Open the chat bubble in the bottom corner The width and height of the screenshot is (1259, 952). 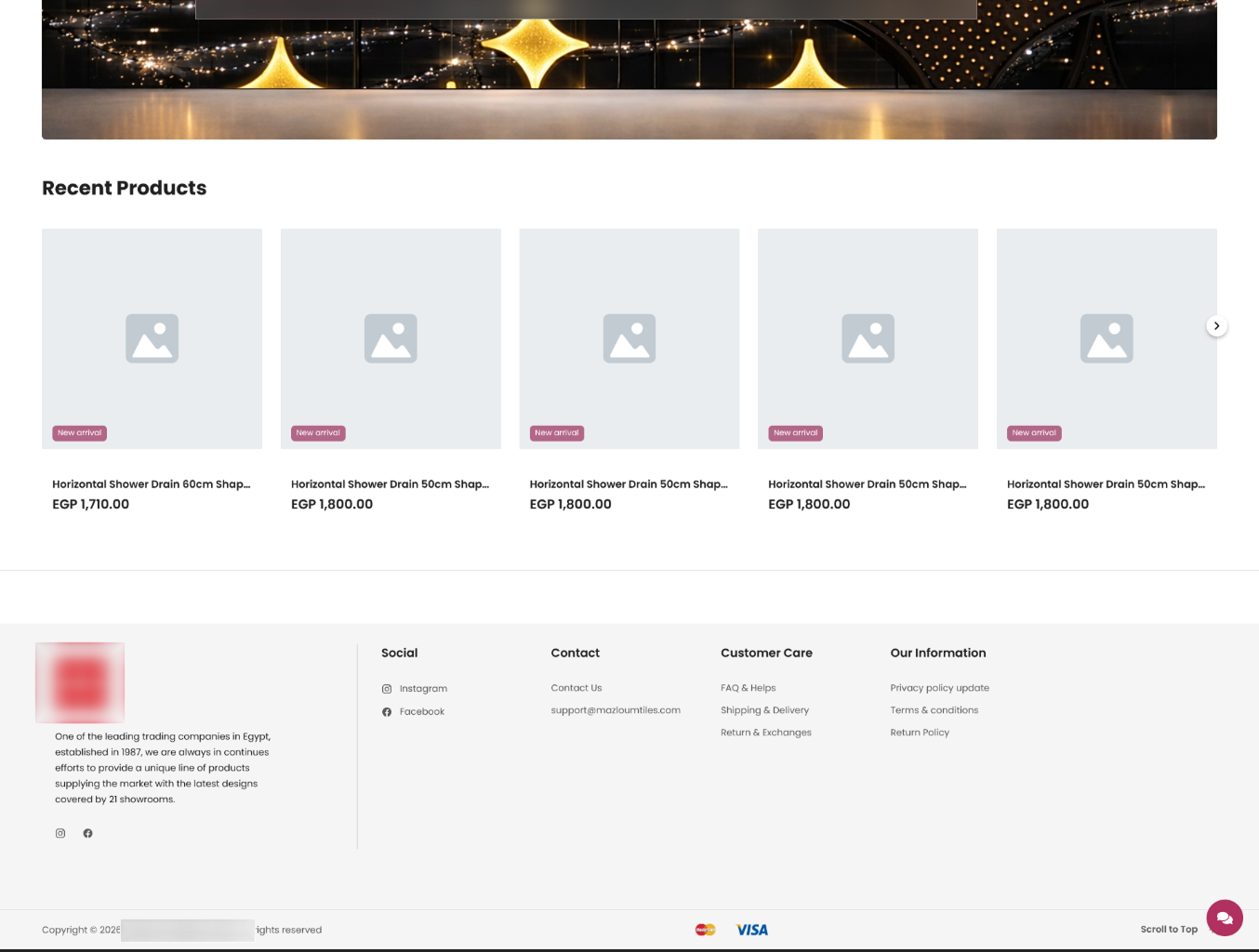click(x=1225, y=918)
